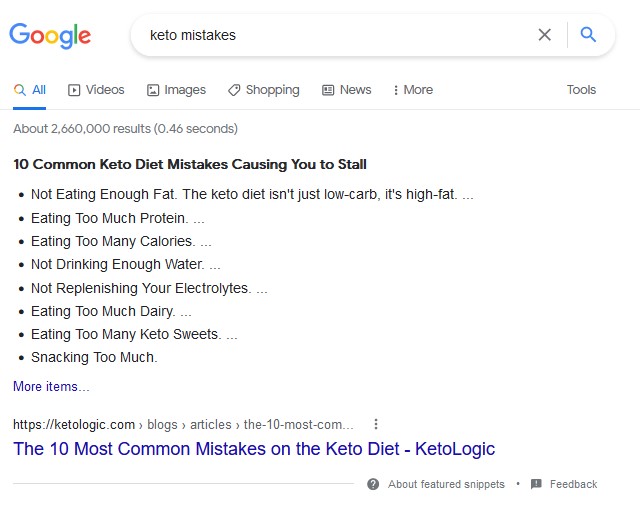
Task: Open the three-dot menu beside the ketologic URL
Action: click(376, 424)
